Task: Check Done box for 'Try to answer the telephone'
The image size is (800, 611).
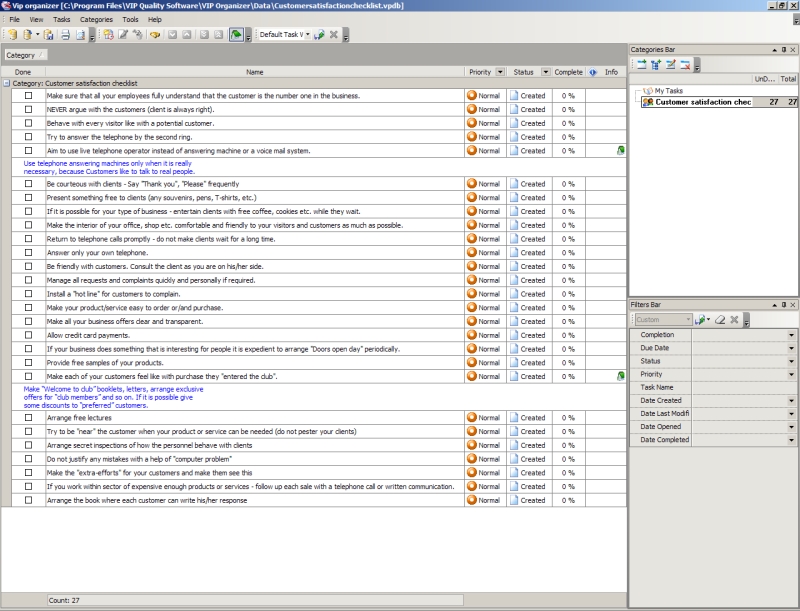Action: (29, 137)
